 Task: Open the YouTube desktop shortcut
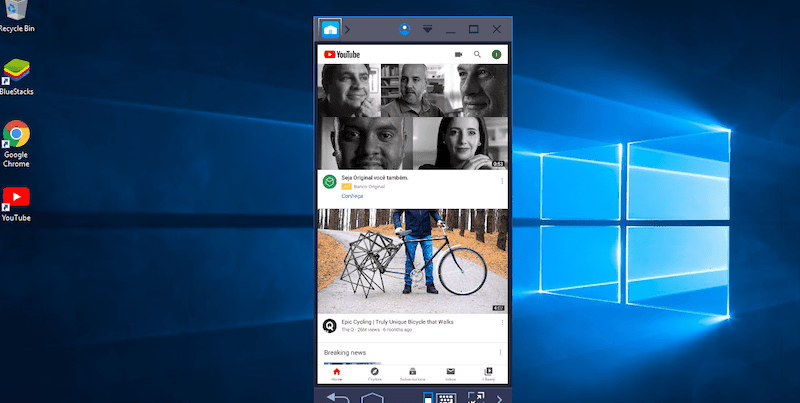tap(16, 204)
